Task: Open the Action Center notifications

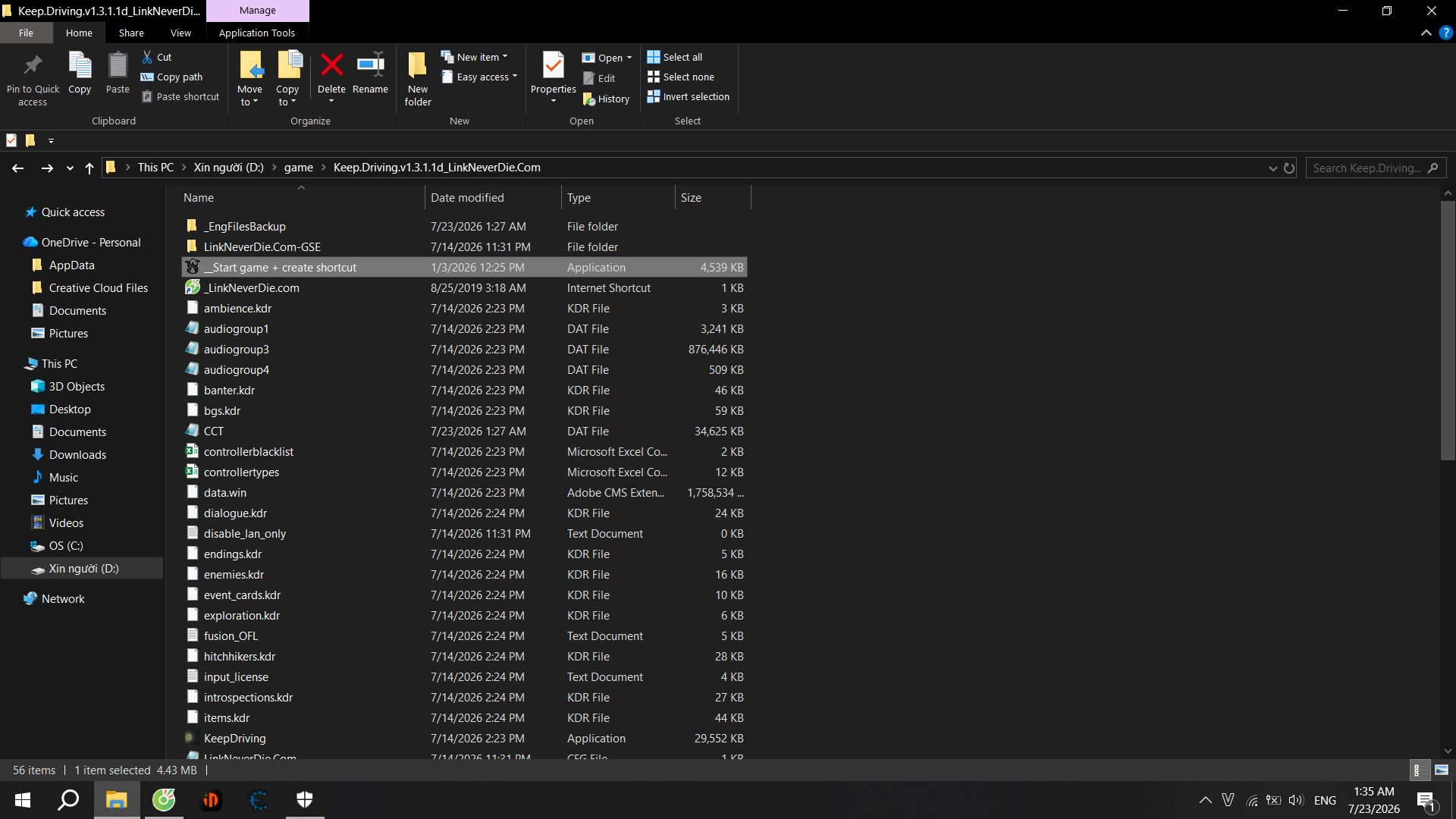Action: coord(1426,800)
